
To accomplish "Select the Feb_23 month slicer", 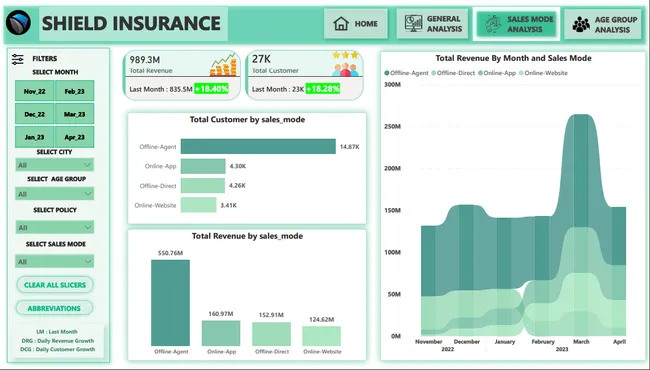I will 75,91.
